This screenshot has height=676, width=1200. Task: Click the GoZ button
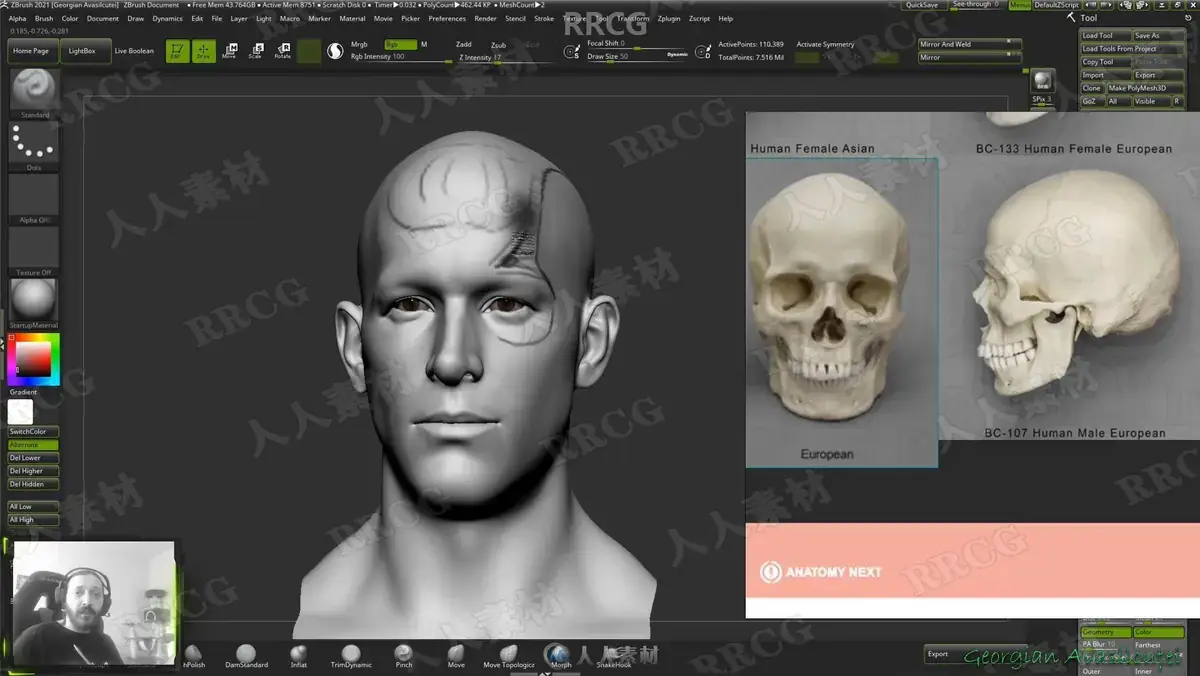tap(1091, 101)
